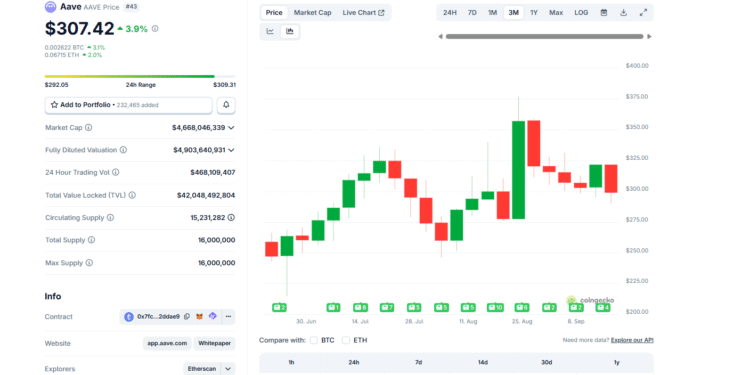Screen dimensions: 750x375
Task: Open the Explorers dropdown arrow
Action: click(x=228, y=369)
